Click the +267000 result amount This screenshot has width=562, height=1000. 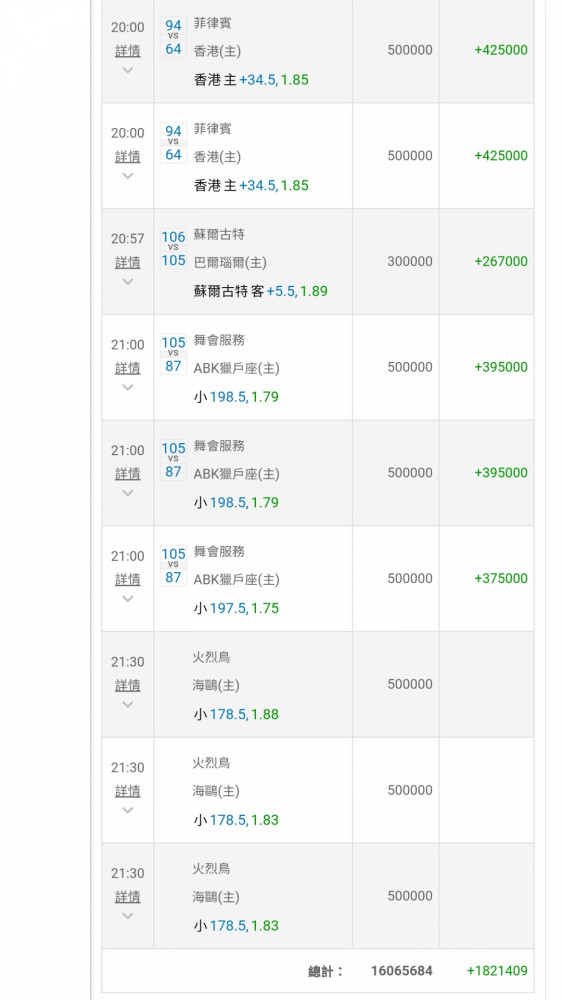(x=501, y=261)
